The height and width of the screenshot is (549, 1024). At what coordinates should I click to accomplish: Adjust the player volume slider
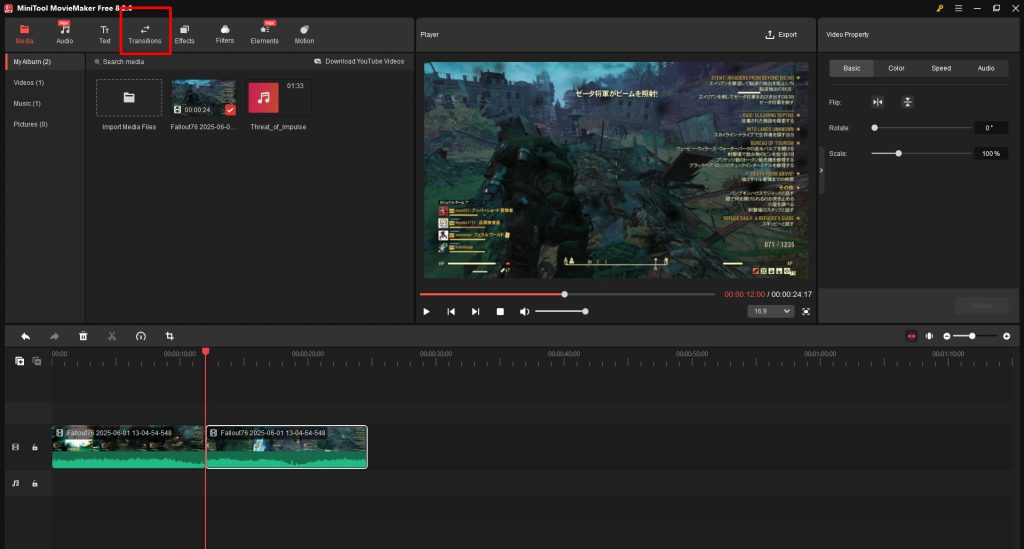[561, 311]
